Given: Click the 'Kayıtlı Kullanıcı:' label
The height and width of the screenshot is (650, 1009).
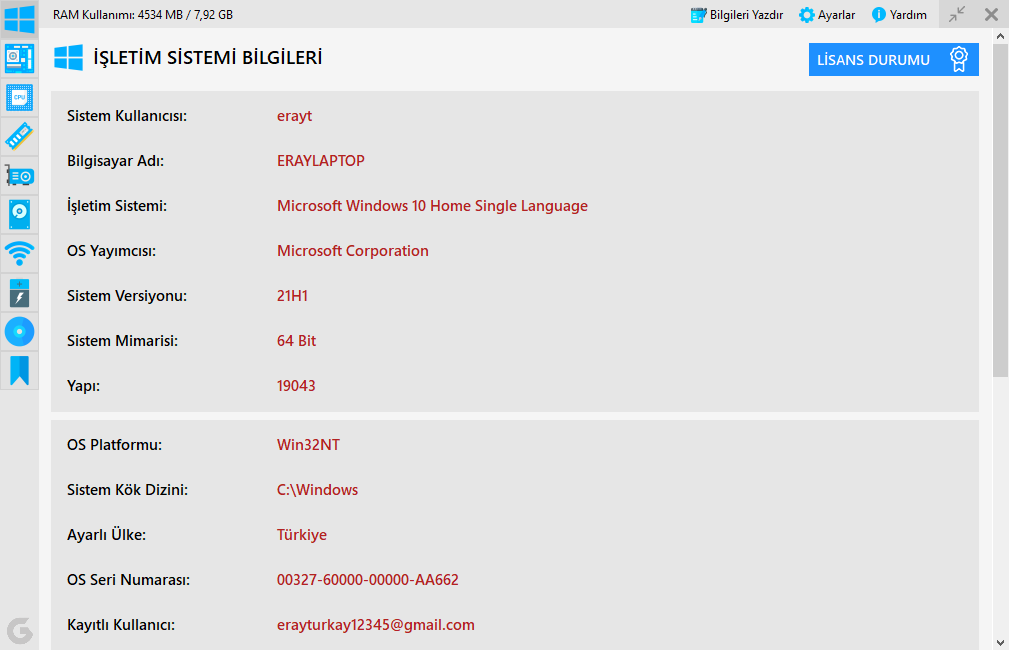Looking at the screenshot, I should [121, 625].
